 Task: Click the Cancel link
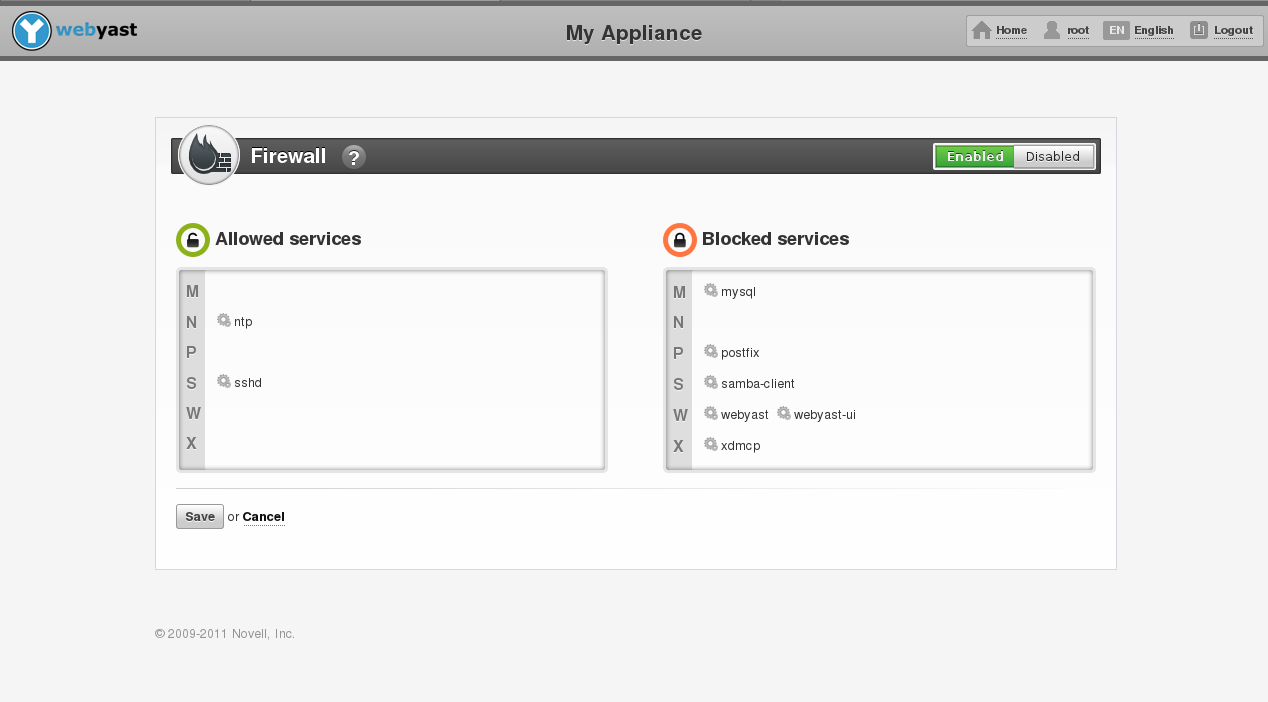pyautogui.click(x=263, y=516)
